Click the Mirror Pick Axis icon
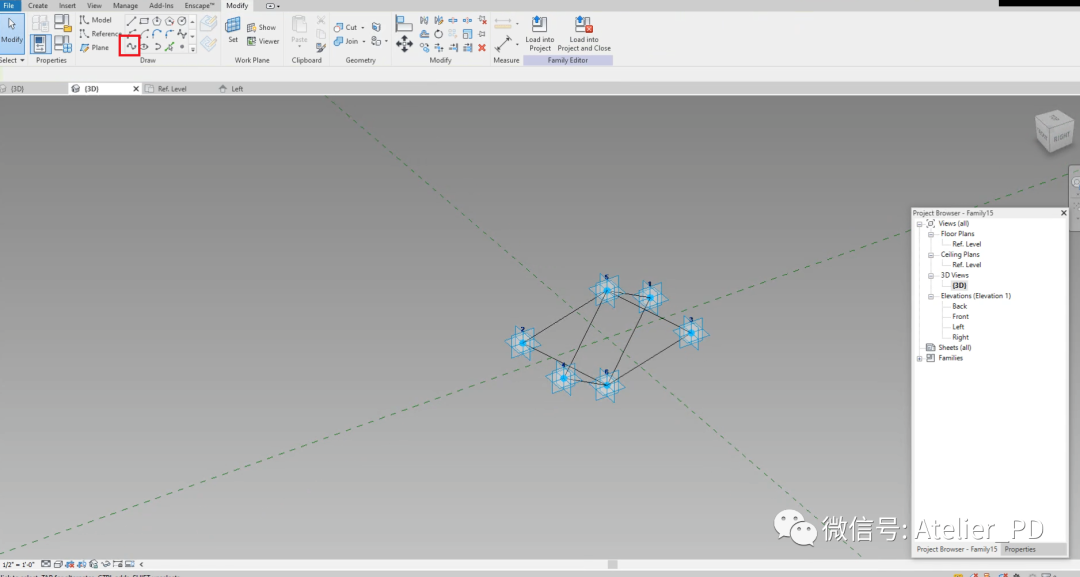Screen dimensions: 1080x577 click(x=424, y=20)
